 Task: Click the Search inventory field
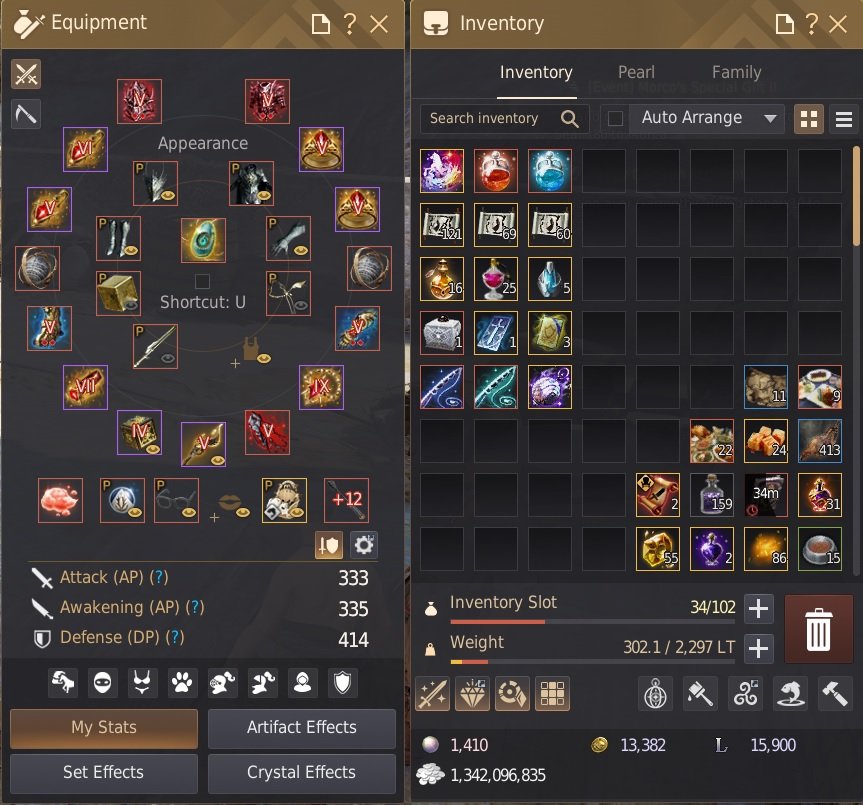(504, 118)
